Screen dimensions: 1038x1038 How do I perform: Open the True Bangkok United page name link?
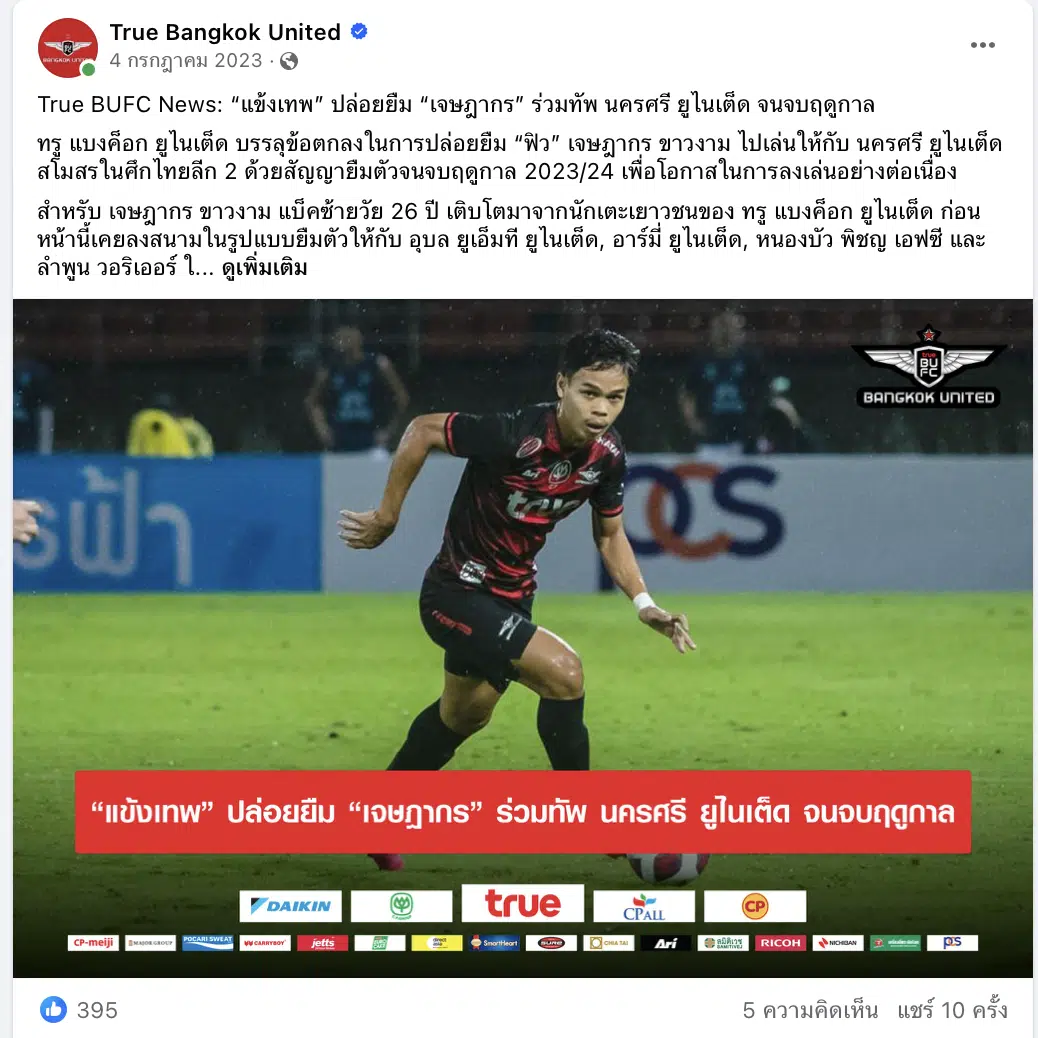click(x=225, y=32)
